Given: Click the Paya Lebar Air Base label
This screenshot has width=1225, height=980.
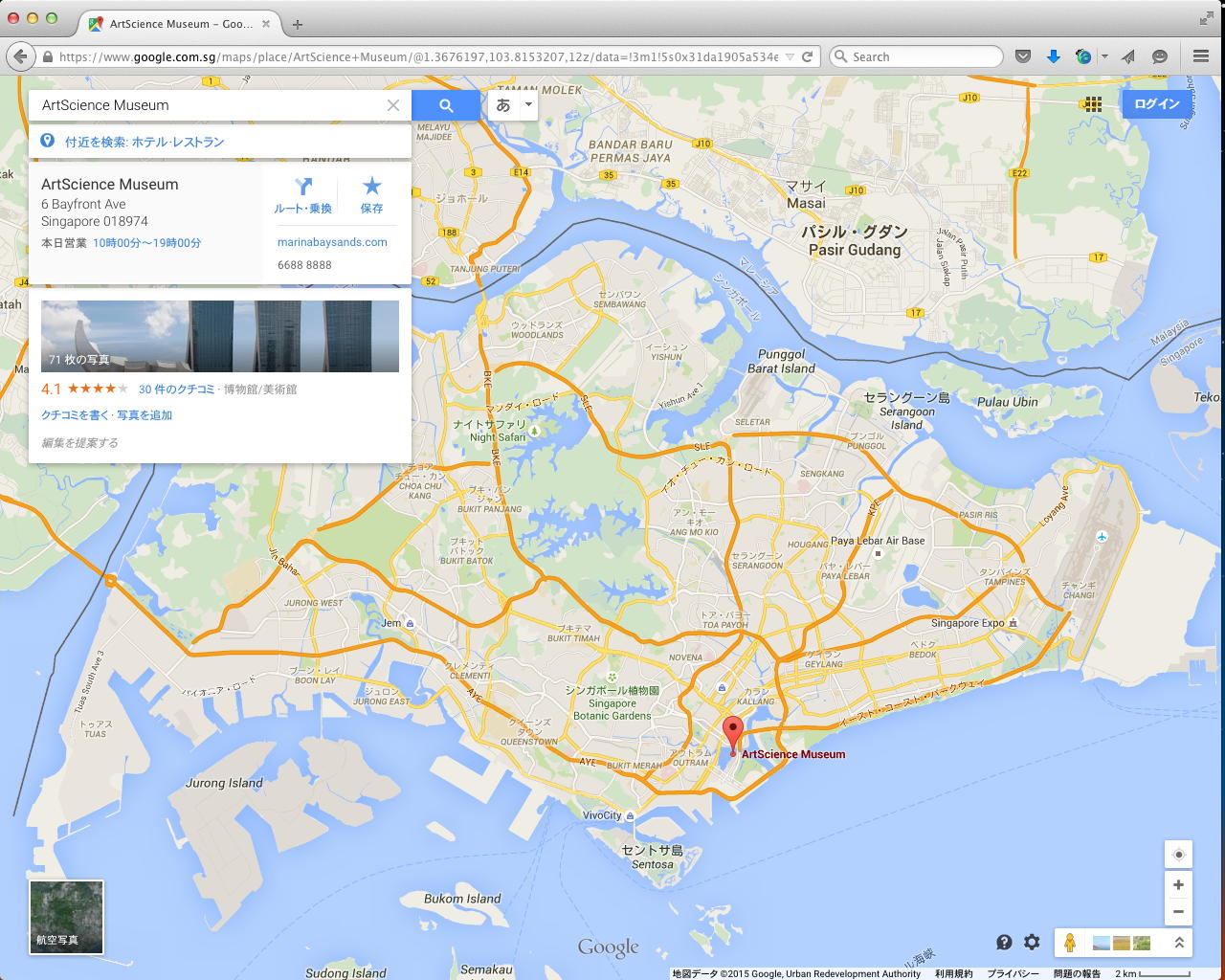Looking at the screenshot, I should [x=878, y=541].
